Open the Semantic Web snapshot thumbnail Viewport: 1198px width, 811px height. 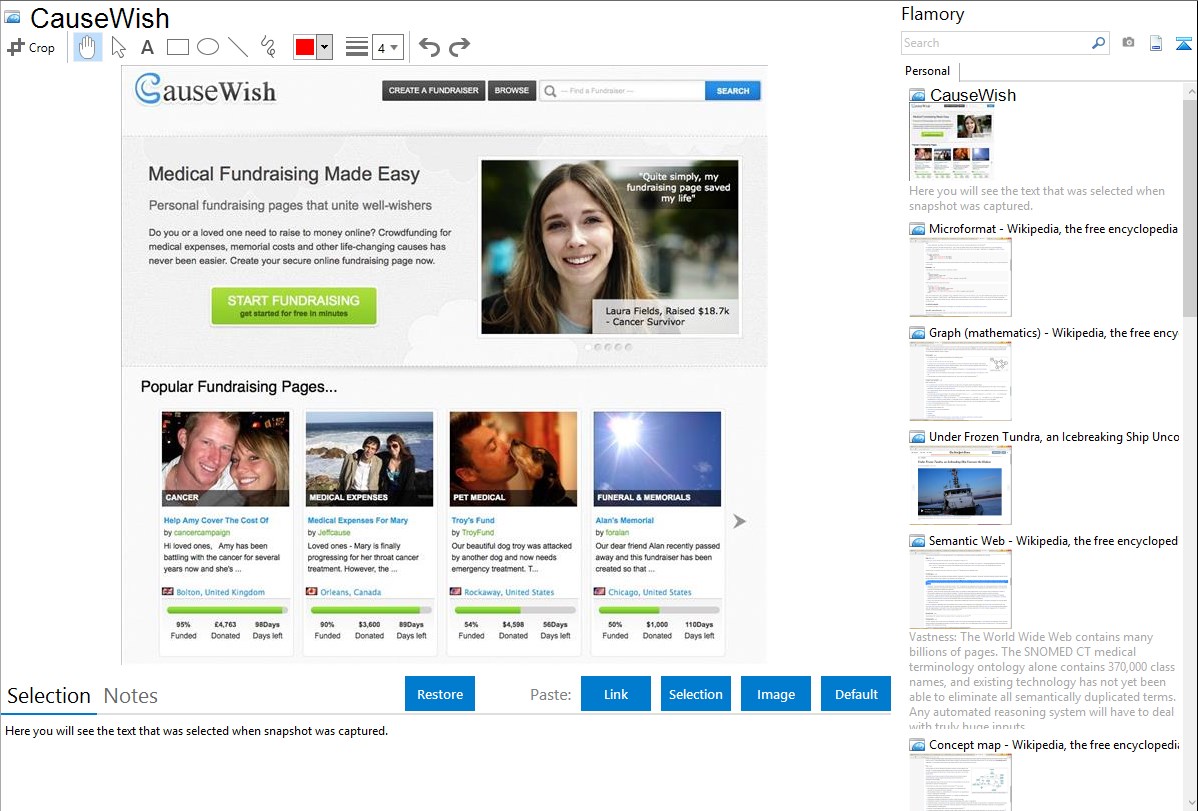[x=960, y=589]
